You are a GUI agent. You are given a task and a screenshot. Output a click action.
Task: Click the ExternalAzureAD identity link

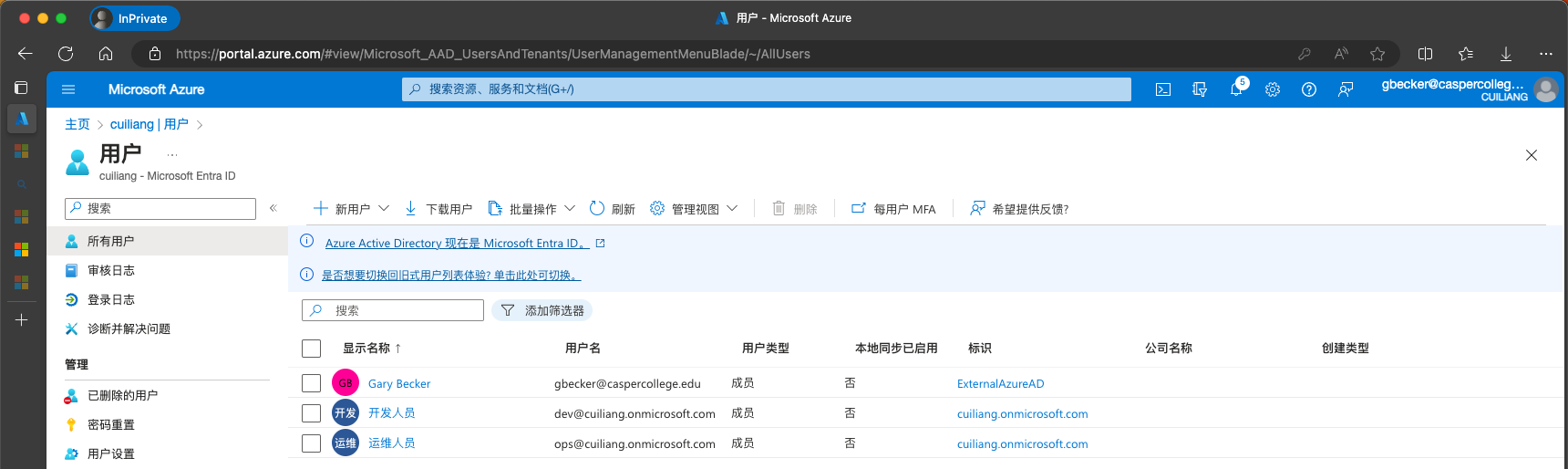1001,384
